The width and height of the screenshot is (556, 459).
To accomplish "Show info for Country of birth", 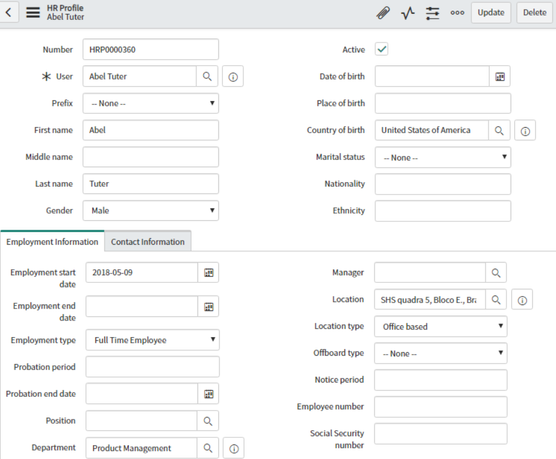I will point(525,131).
